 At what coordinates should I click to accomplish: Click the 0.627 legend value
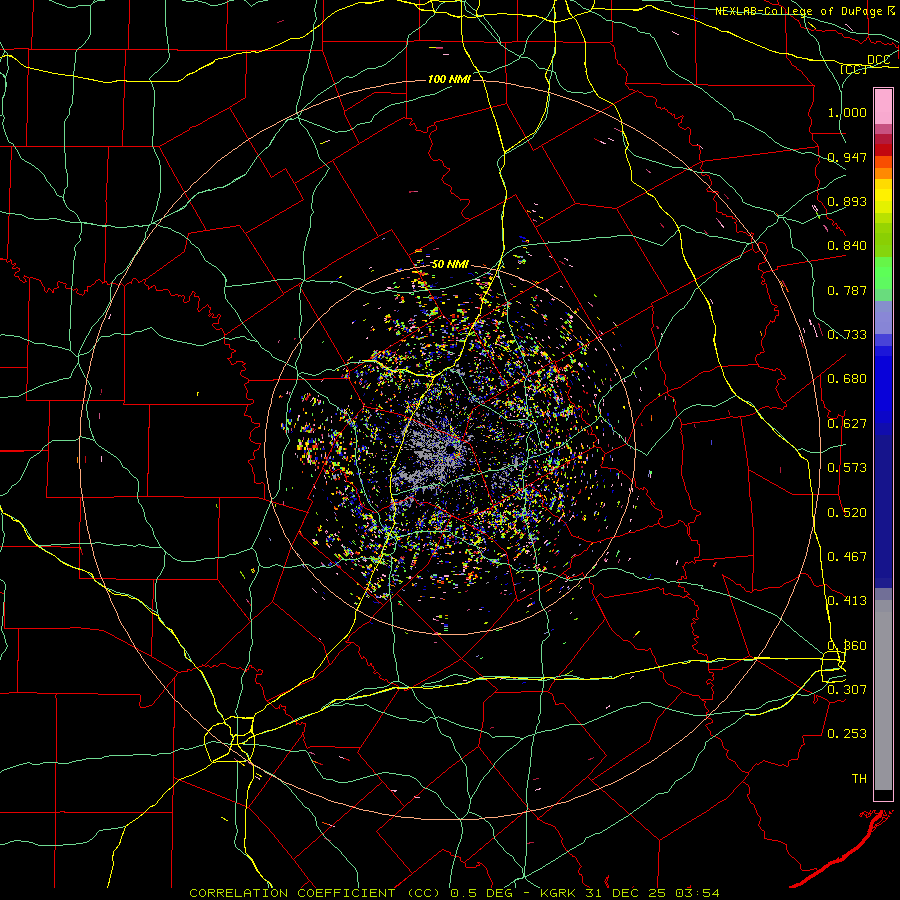click(847, 424)
